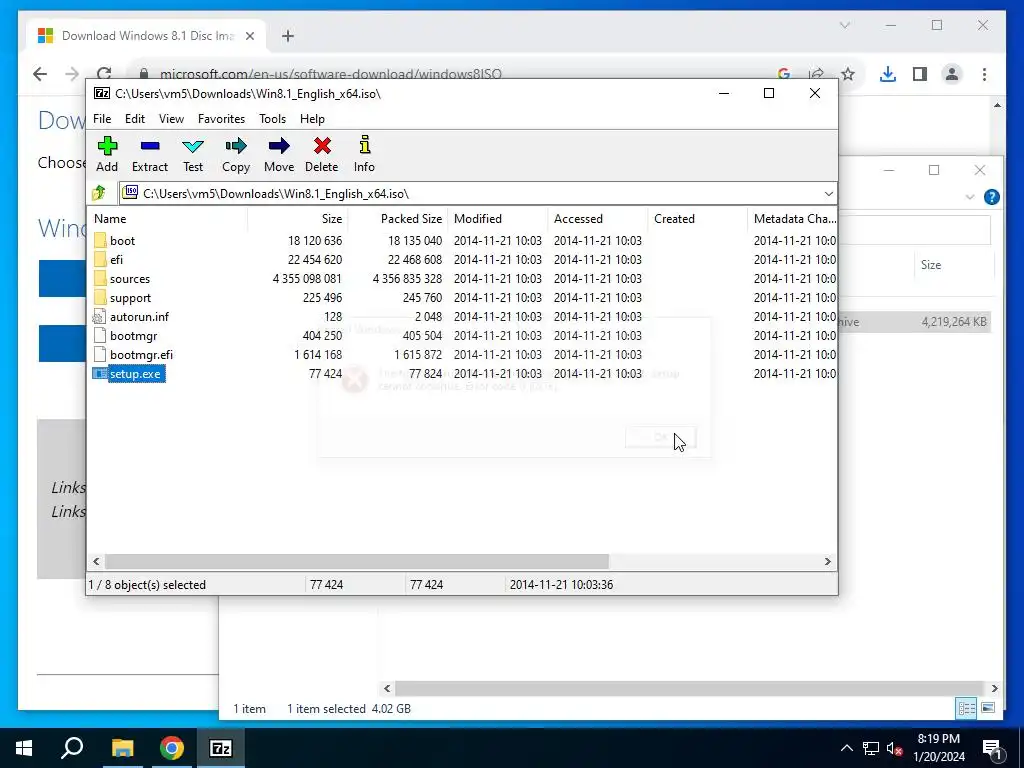The height and width of the screenshot is (768, 1024).
Task: Expand the File Explorer ribbon chevron
Action: coord(970,197)
